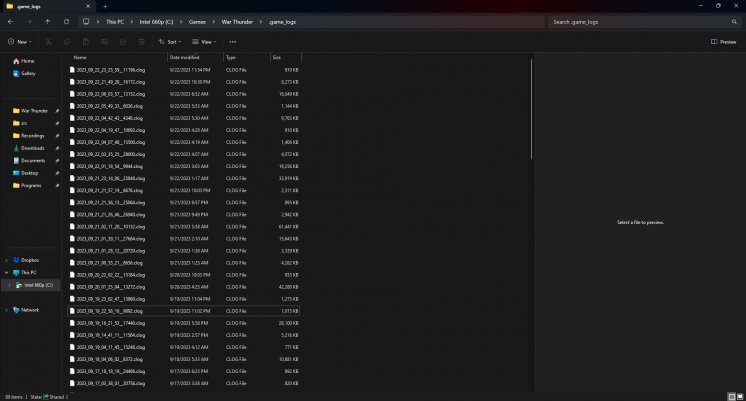Go up one folder with Up arrow

pos(47,21)
